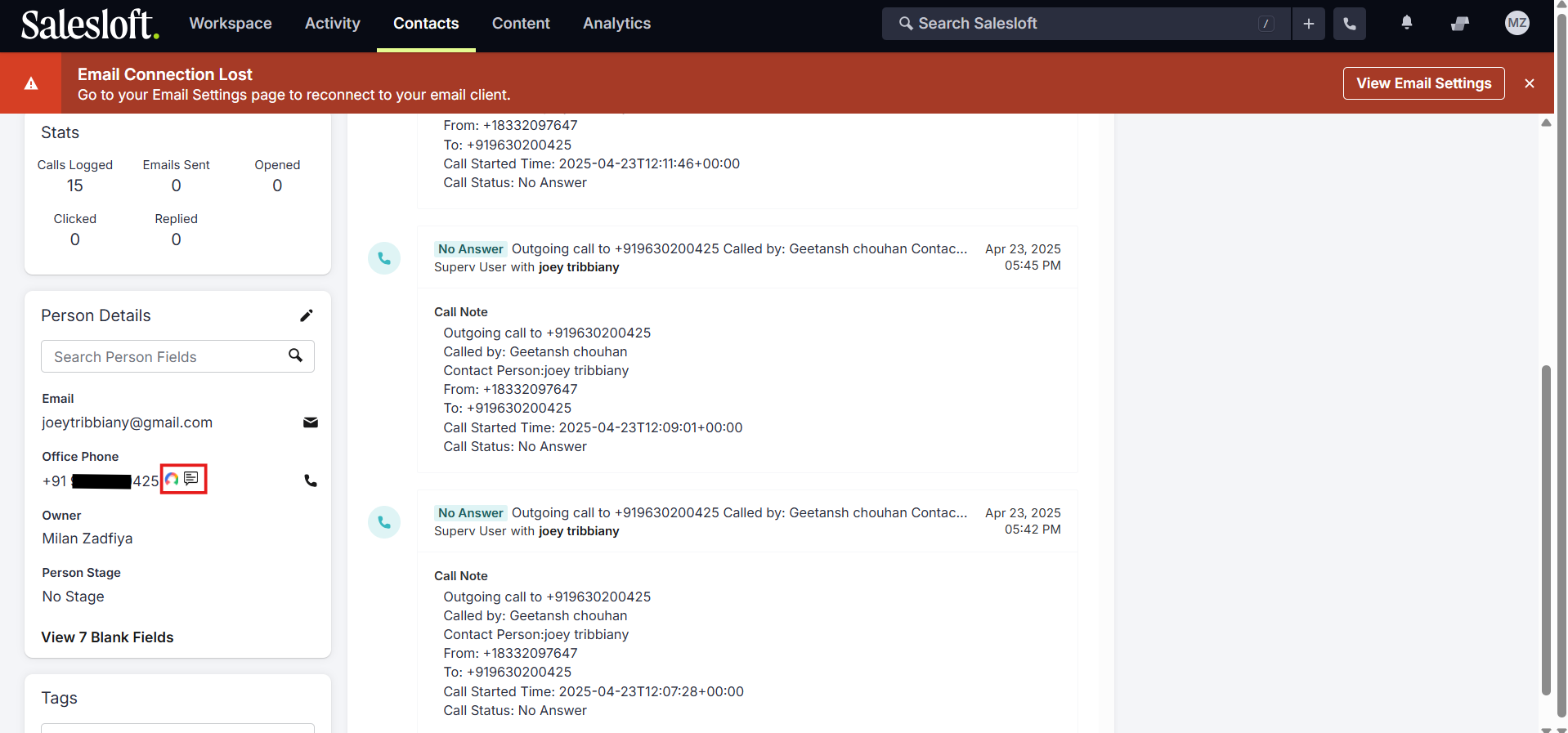
Task: Open the dialer phone icon in header
Action: tap(1350, 24)
